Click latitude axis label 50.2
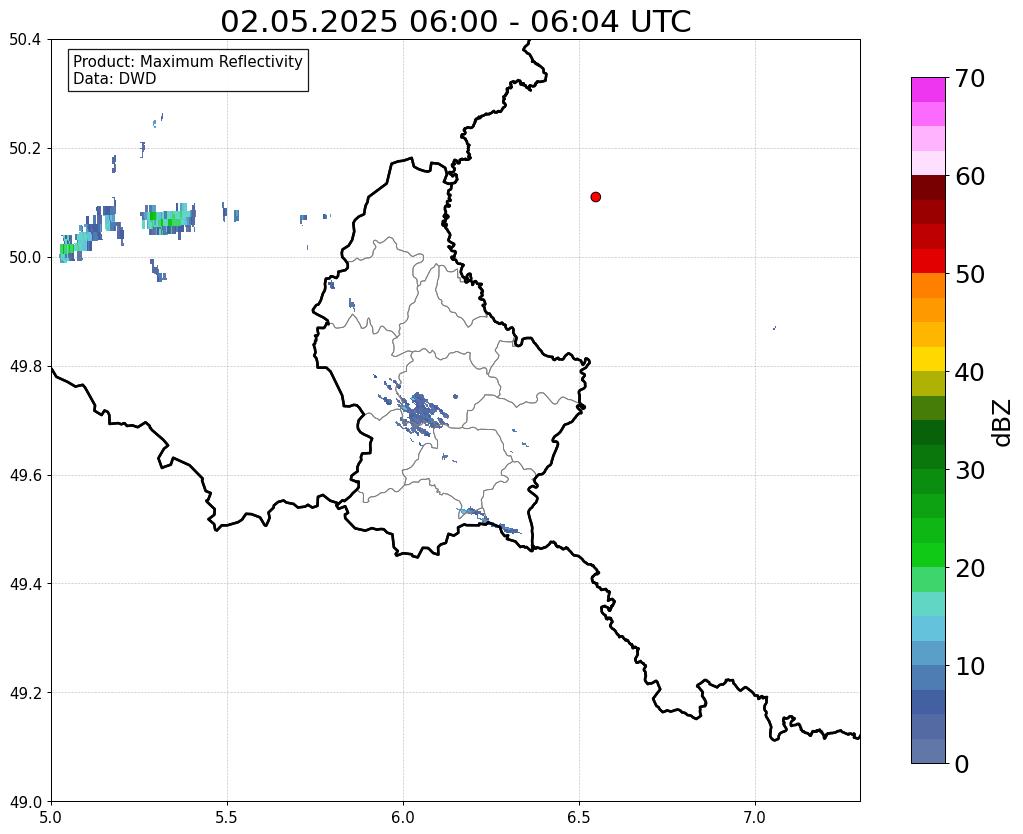 pos(25,149)
